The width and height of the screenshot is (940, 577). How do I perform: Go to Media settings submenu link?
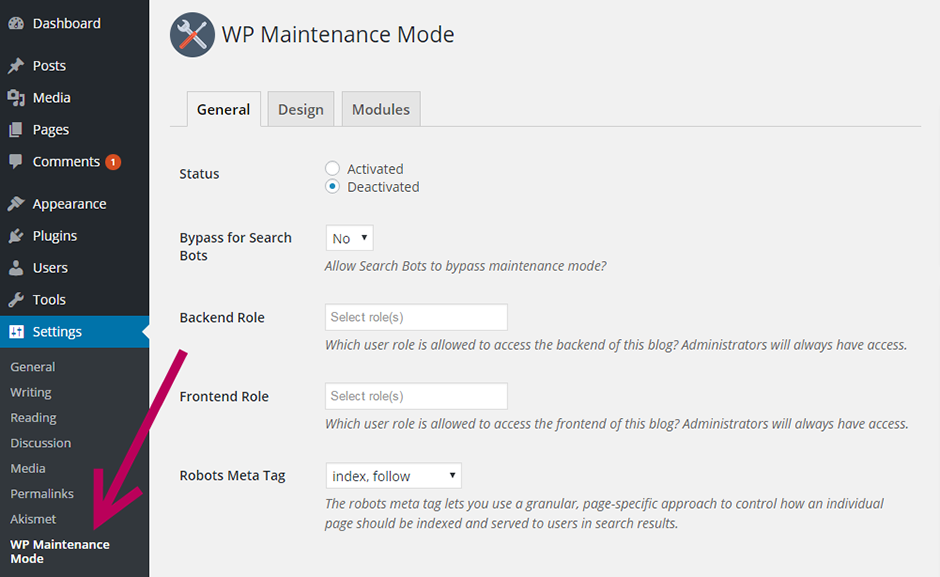click(x=28, y=468)
